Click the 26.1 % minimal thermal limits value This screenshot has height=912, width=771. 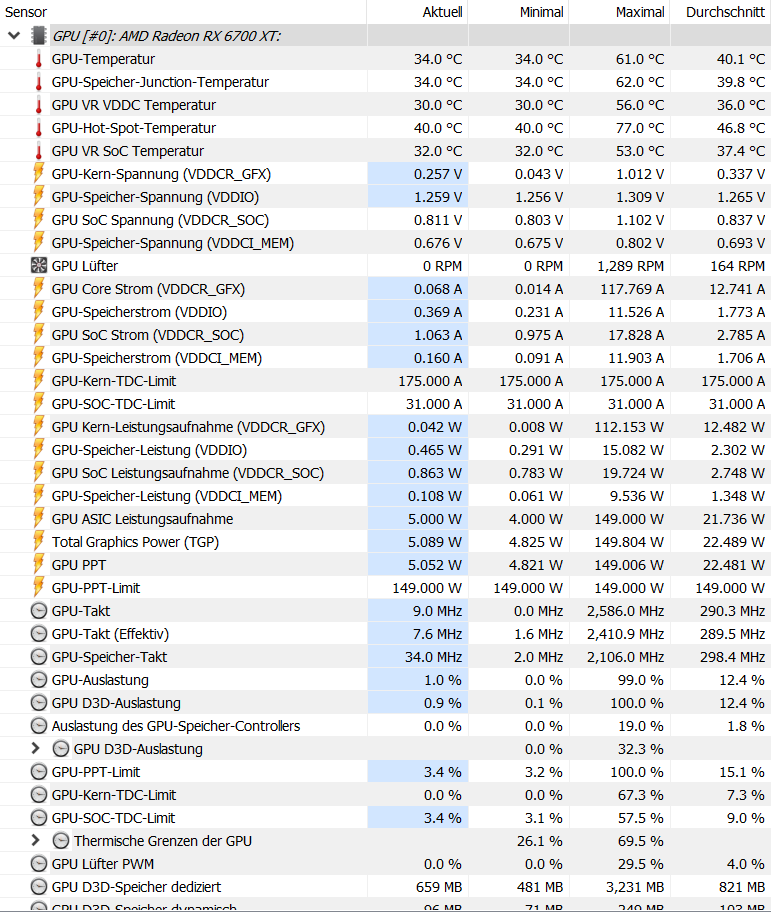[x=540, y=840]
